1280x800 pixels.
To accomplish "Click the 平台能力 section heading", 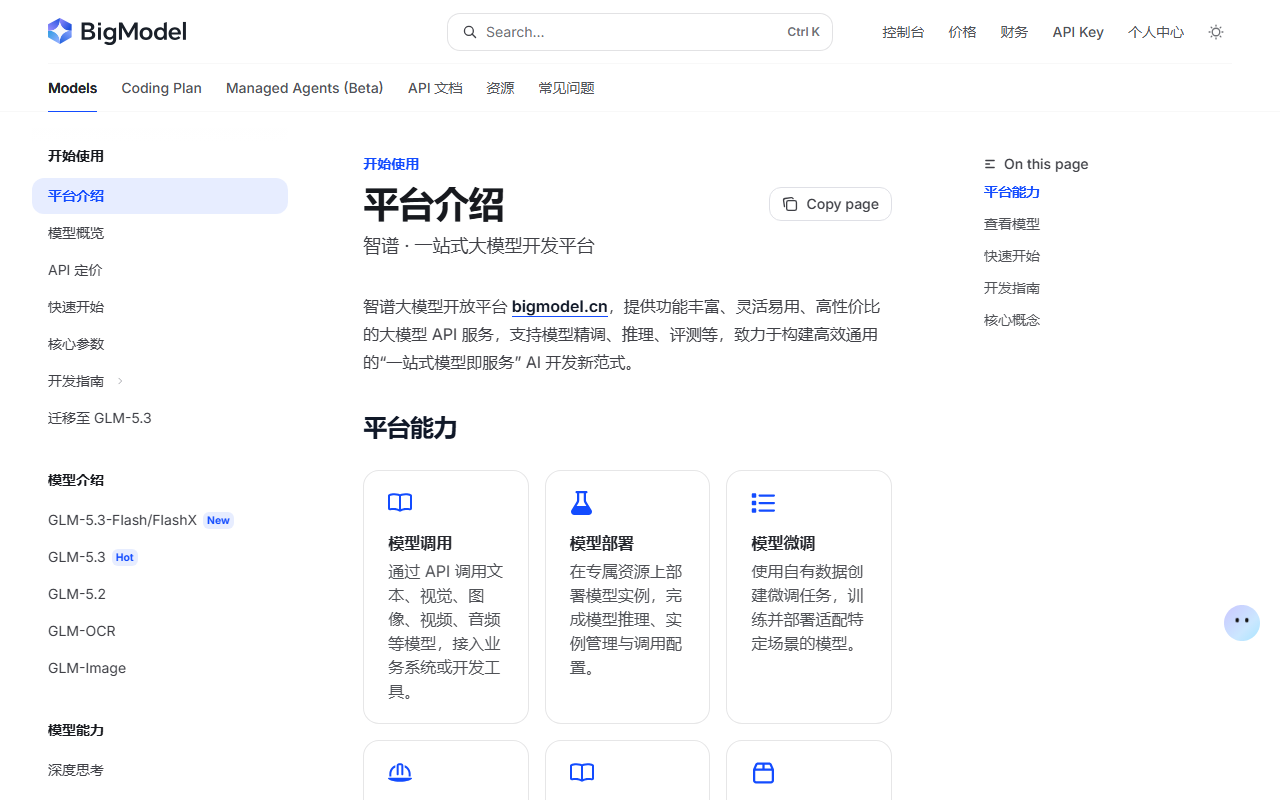I will 410,428.
